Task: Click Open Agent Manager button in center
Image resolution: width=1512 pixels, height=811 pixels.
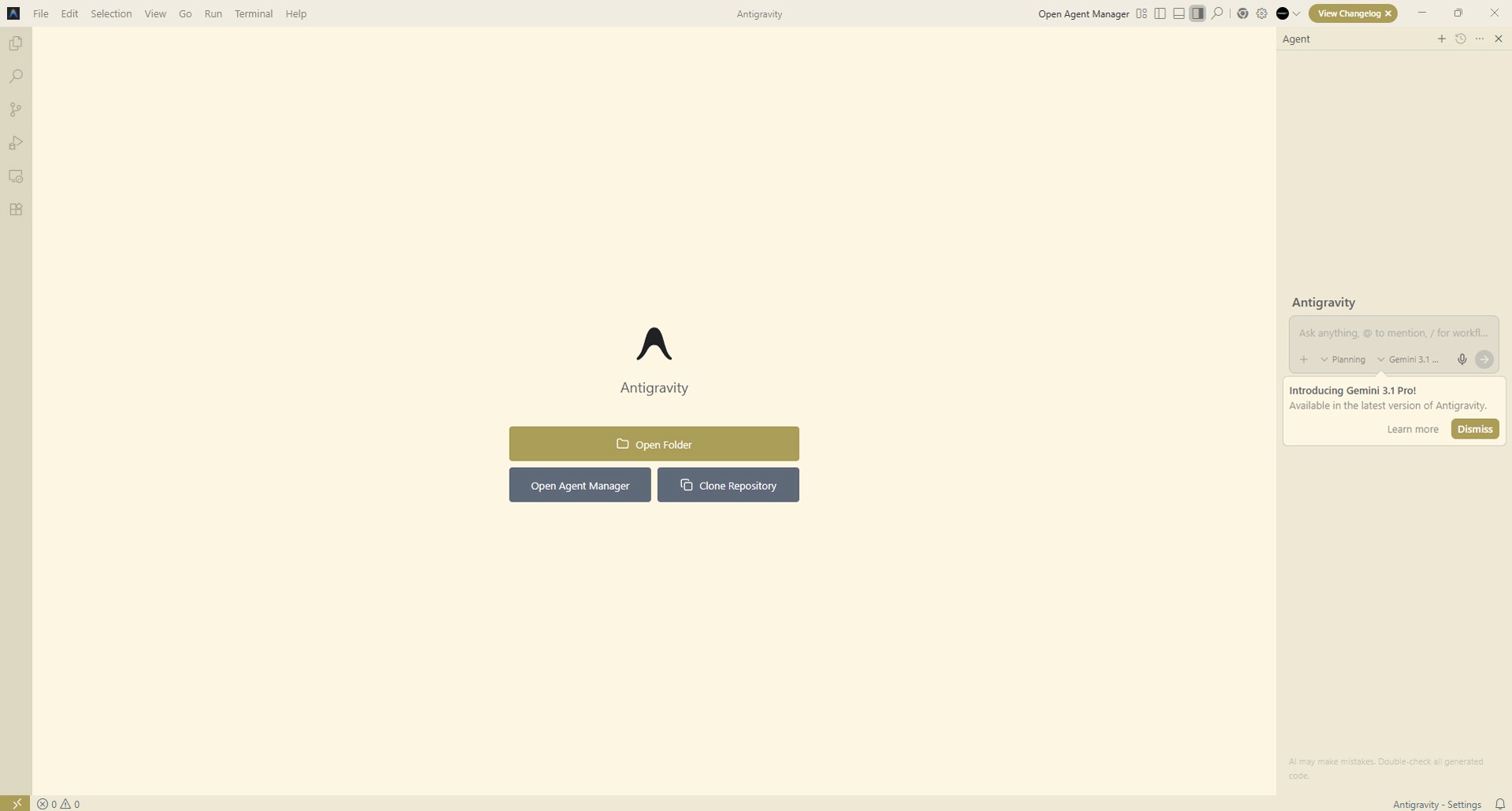Action: [x=580, y=485]
